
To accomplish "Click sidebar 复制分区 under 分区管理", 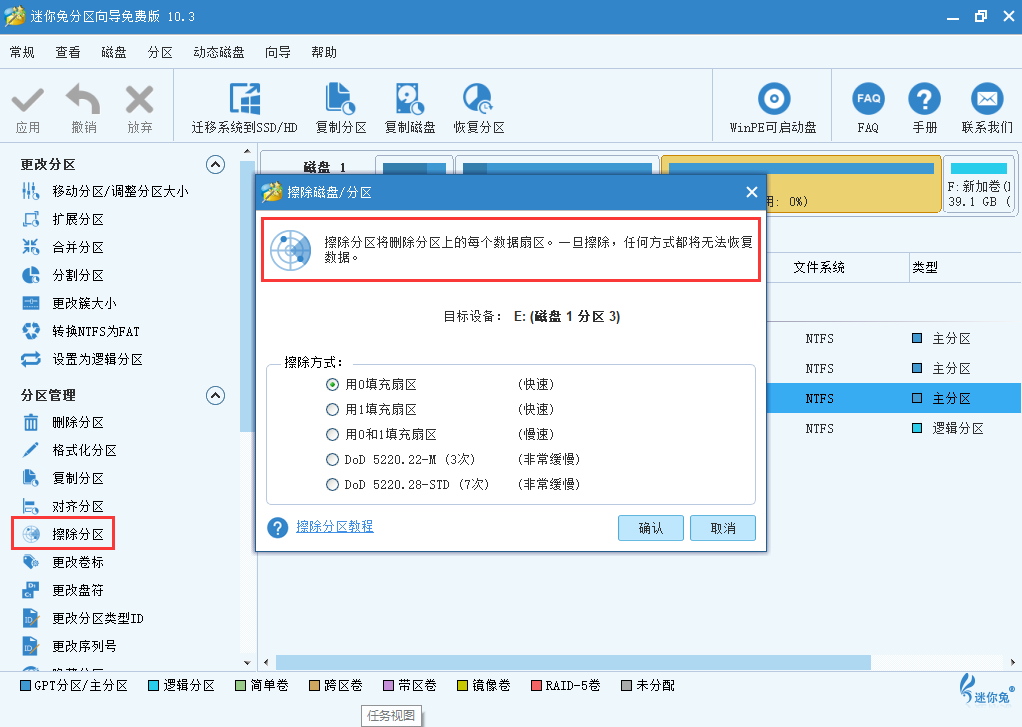I will 63,479.
